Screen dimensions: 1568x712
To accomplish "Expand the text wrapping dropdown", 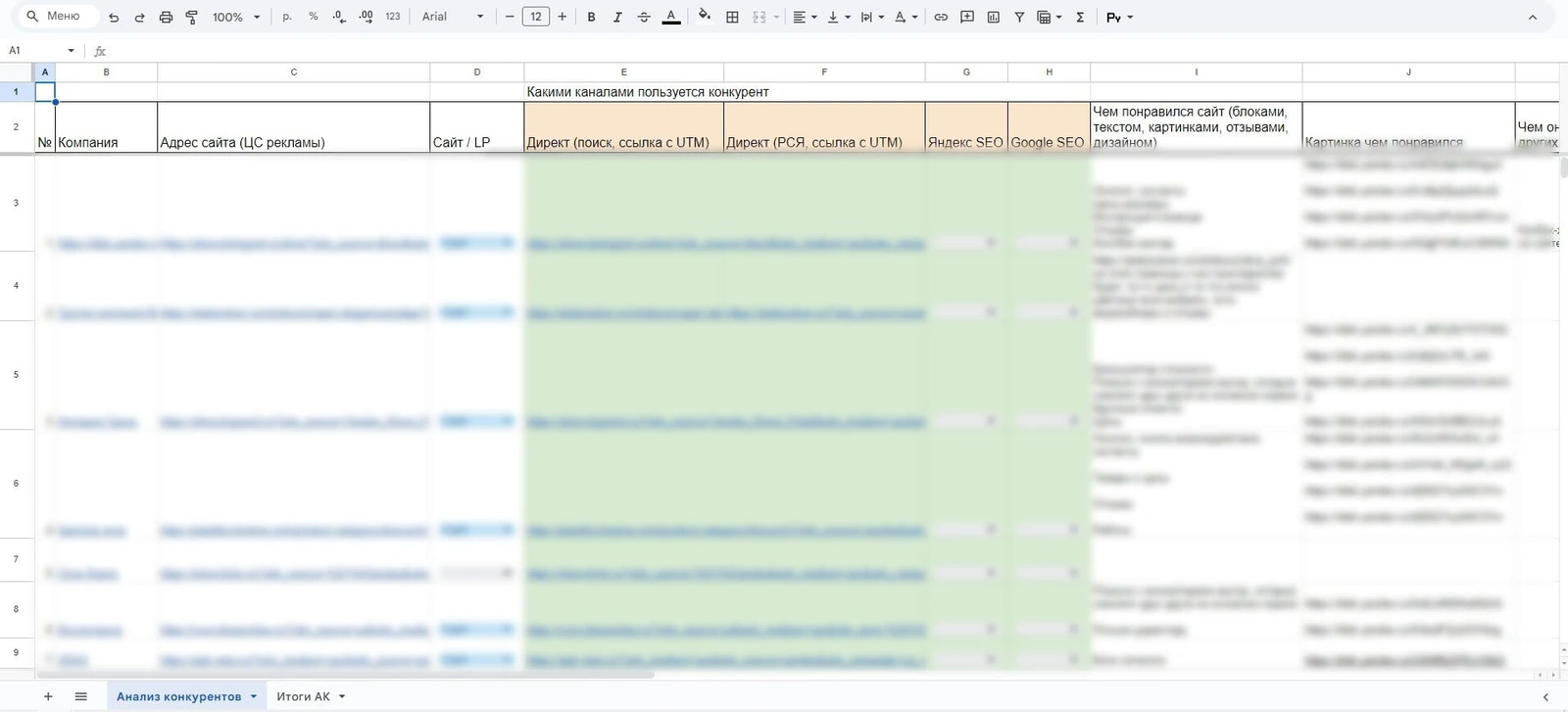I will click(x=872, y=17).
